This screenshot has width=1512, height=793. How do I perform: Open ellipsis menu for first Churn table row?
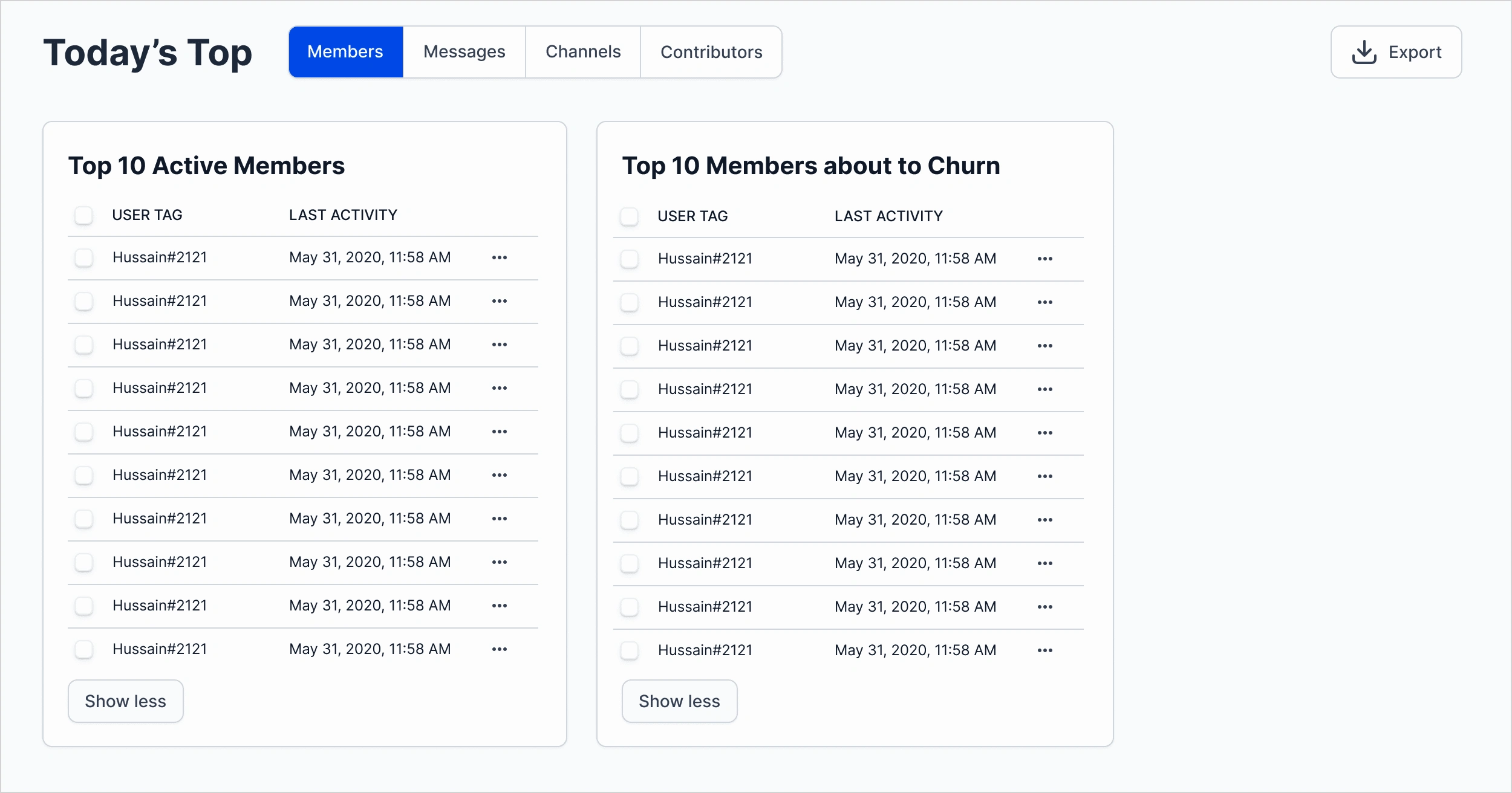[1045, 259]
